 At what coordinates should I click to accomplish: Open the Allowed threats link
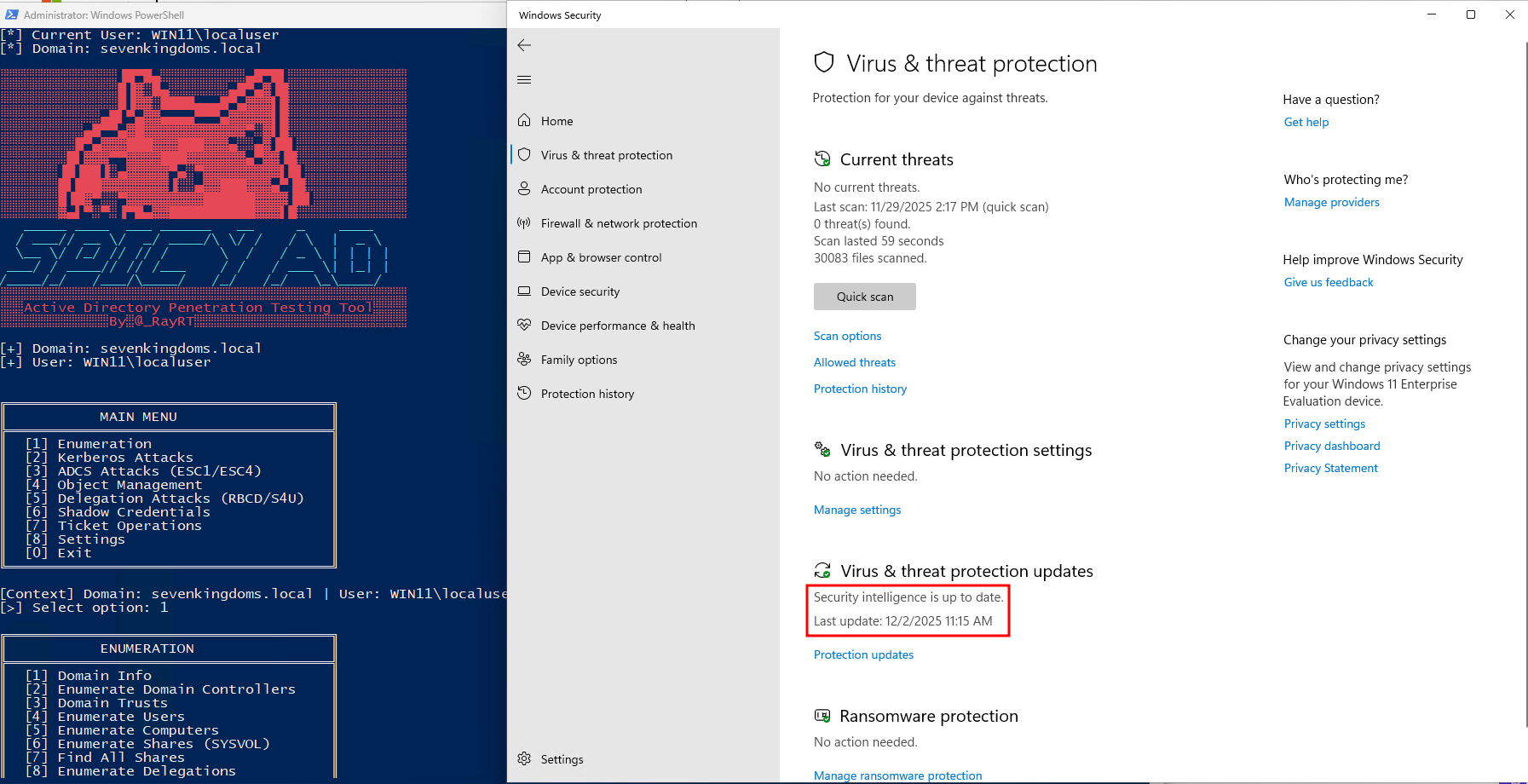854,362
